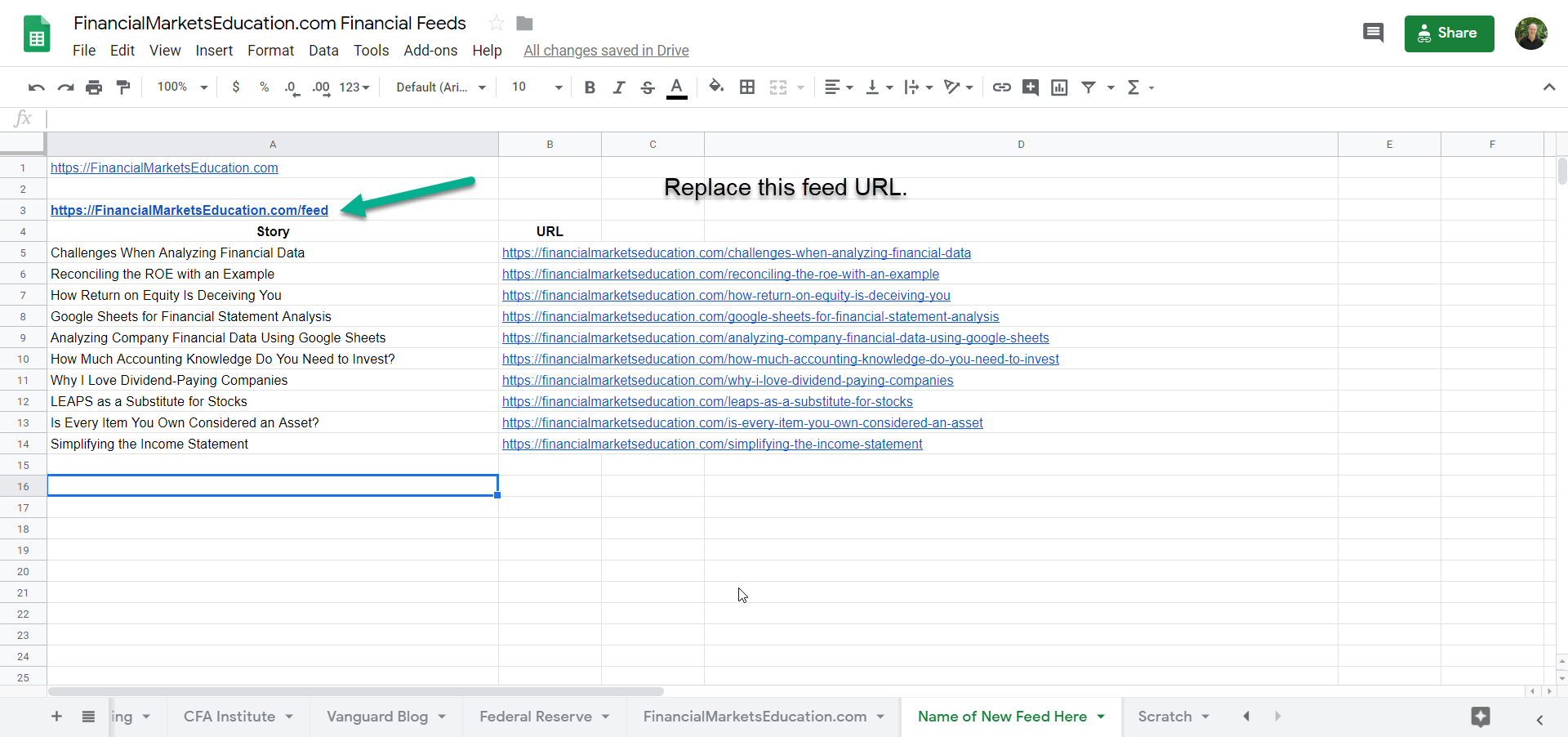Open the File menu
The width and height of the screenshot is (1568, 737).
84,51
